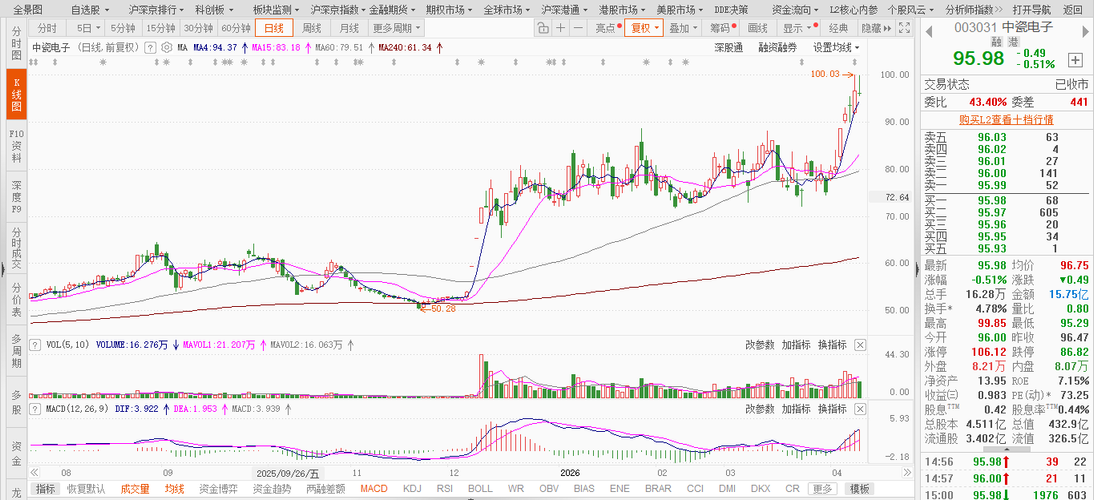This screenshot has height=500, width=1094.
Task: Switch to 60分钟 chart tab
Action: pos(237,28)
